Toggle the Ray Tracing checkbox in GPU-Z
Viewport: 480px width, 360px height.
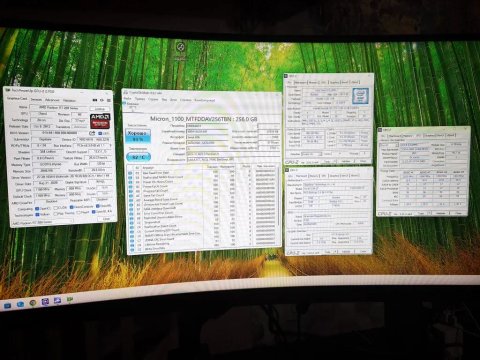pos(56,214)
